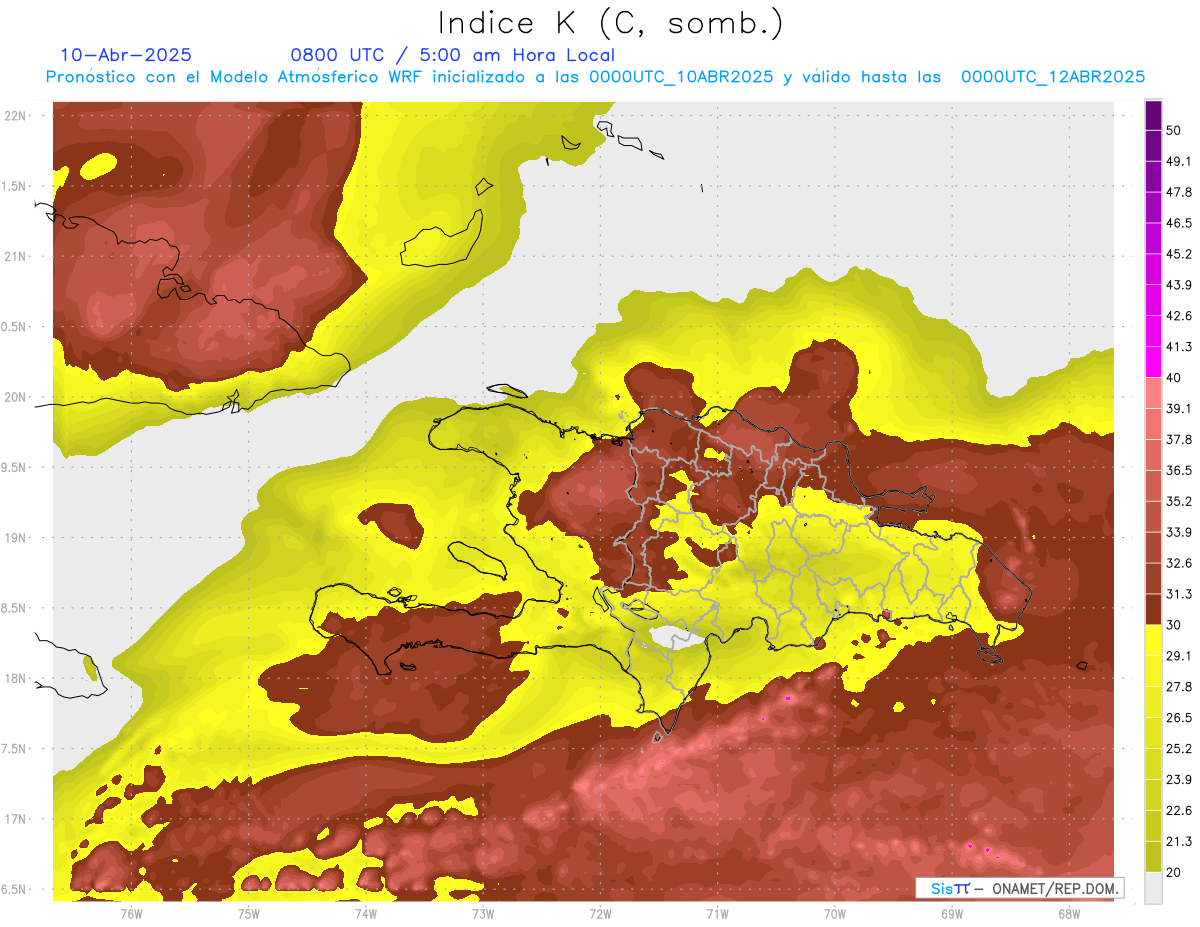Click the '71W' longitude label

coord(717,914)
